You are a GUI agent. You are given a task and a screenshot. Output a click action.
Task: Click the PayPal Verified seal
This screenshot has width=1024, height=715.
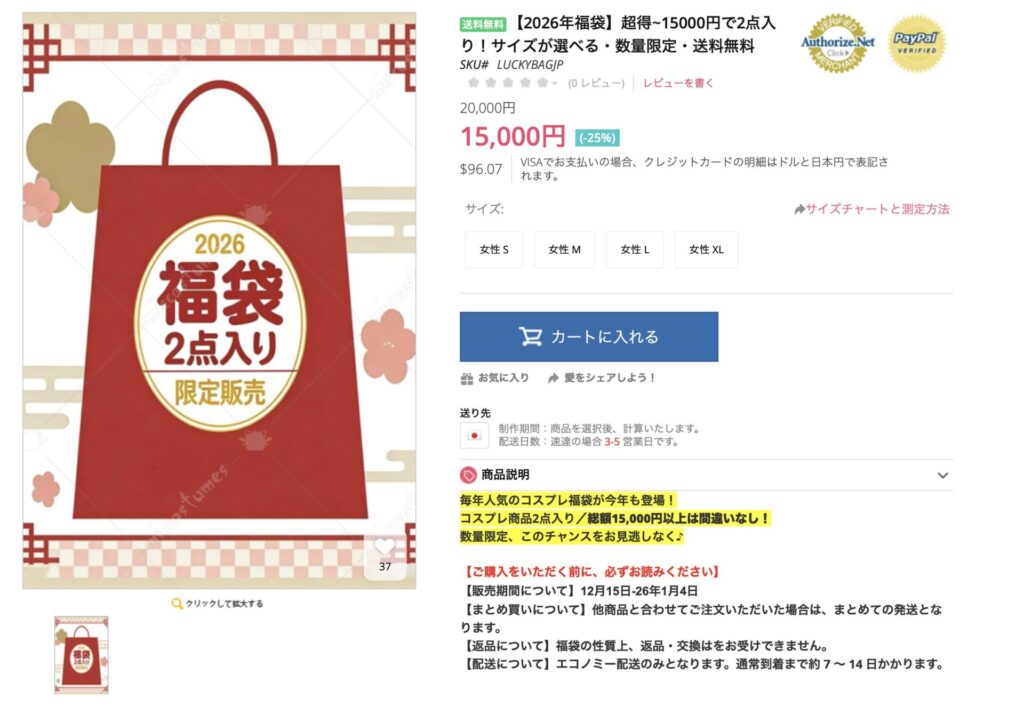916,44
